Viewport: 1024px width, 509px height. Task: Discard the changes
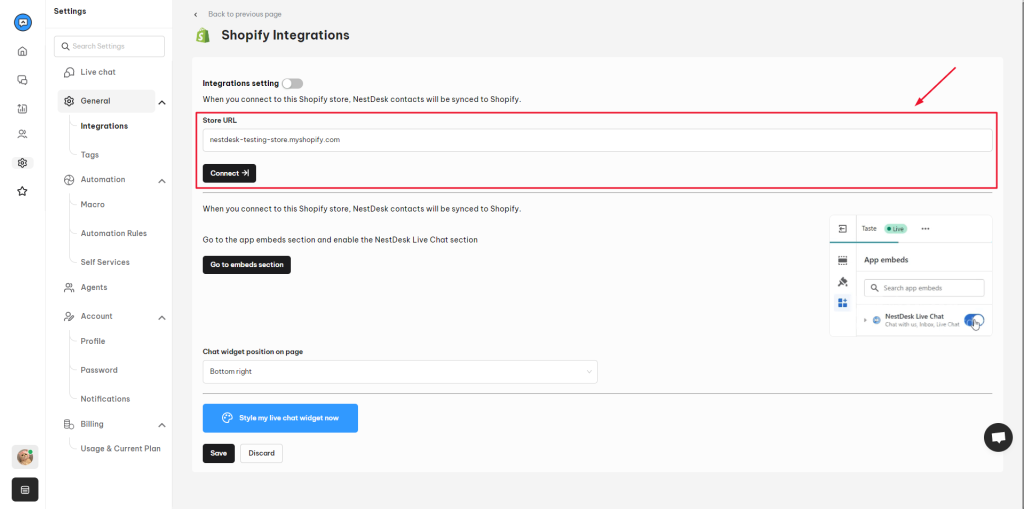pos(261,453)
